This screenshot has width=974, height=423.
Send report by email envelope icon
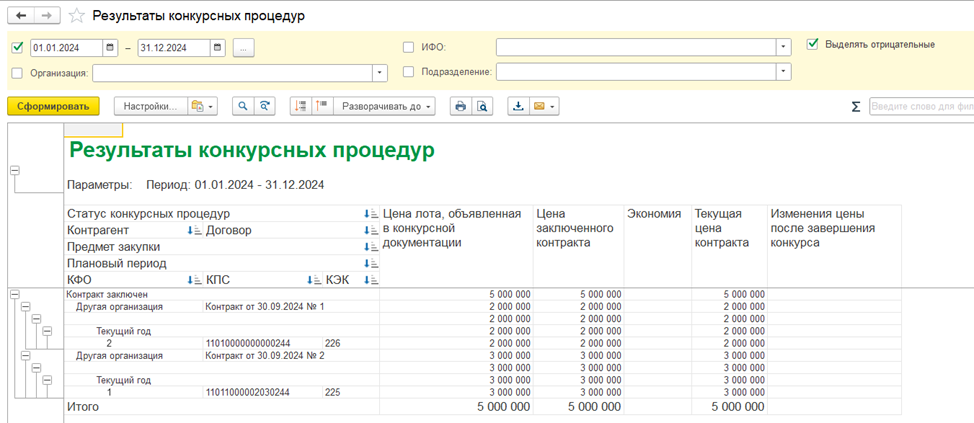544,106
